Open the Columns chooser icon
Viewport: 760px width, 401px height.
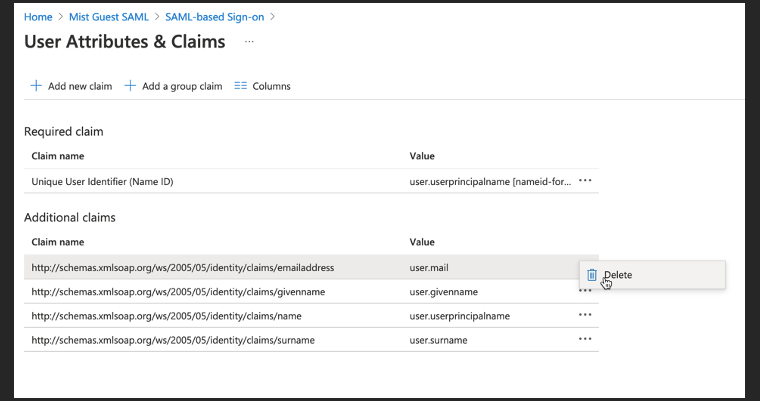coord(240,86)
